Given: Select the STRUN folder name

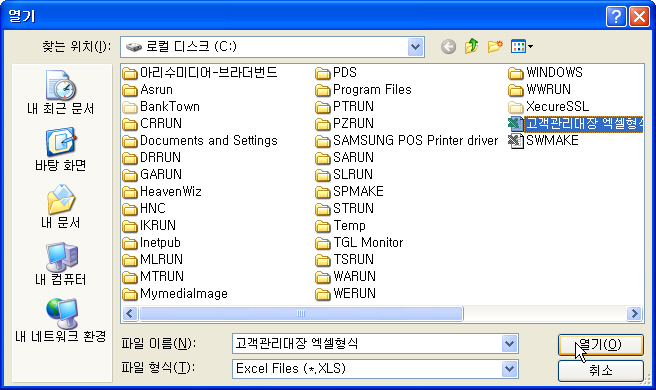Looking at the screenshot, I should click(354, 208).
